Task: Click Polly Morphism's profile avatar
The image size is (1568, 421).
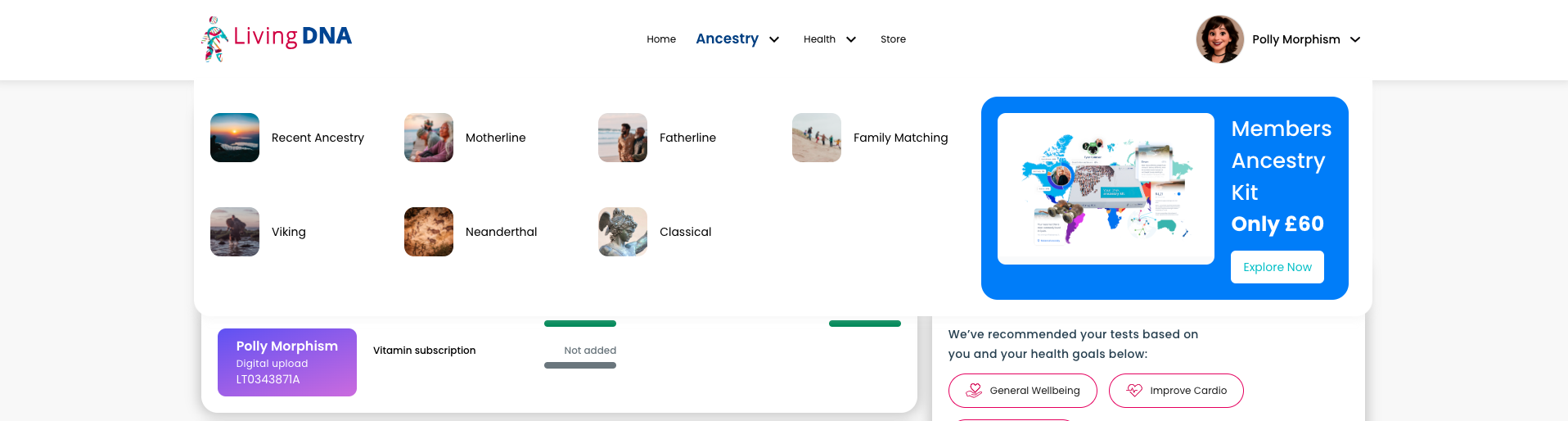Action: point(1220,39)
